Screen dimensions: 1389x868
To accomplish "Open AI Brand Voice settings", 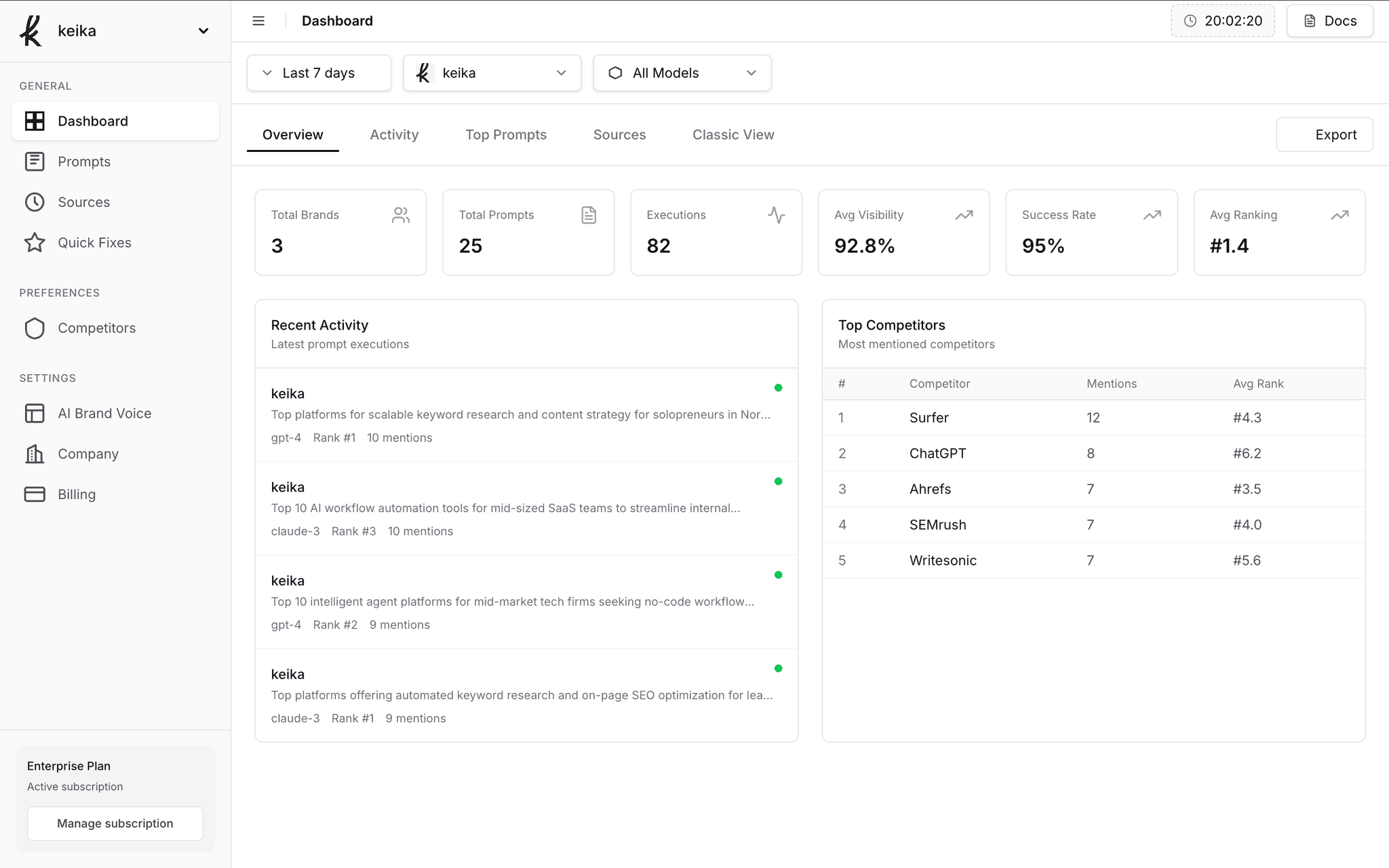I will click(115, 414).
